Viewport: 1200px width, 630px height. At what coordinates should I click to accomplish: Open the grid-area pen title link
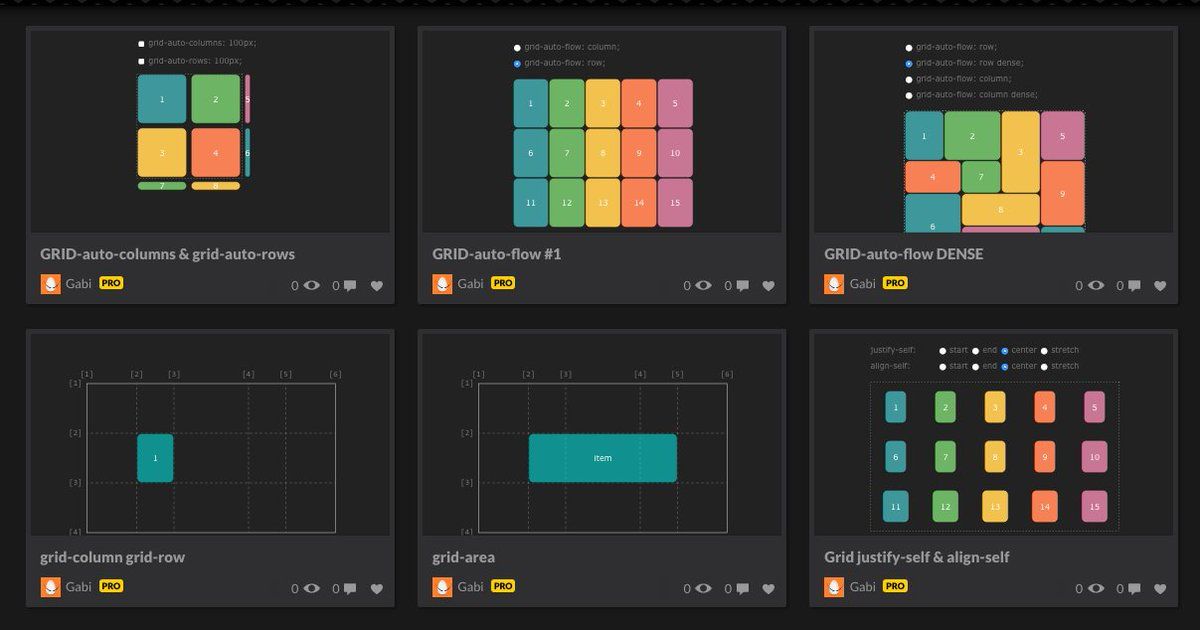[x=463, y=557]
